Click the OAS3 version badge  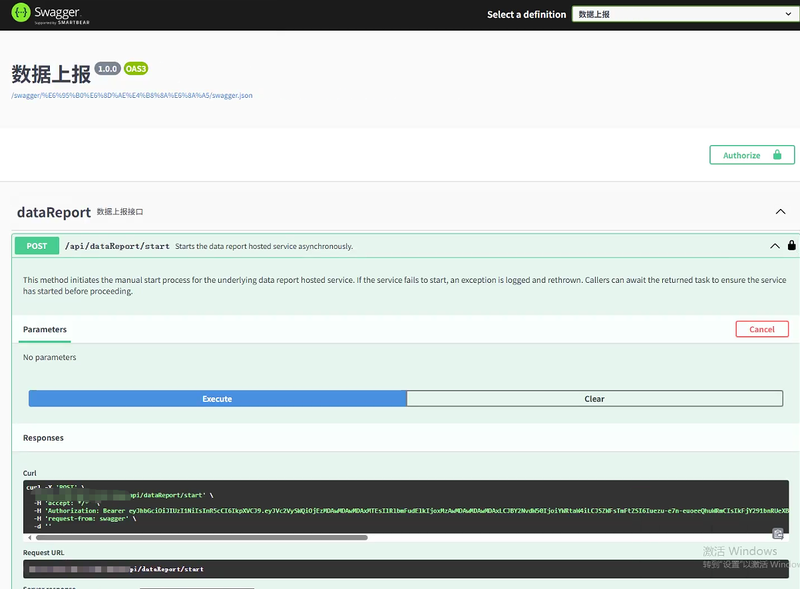136,69
